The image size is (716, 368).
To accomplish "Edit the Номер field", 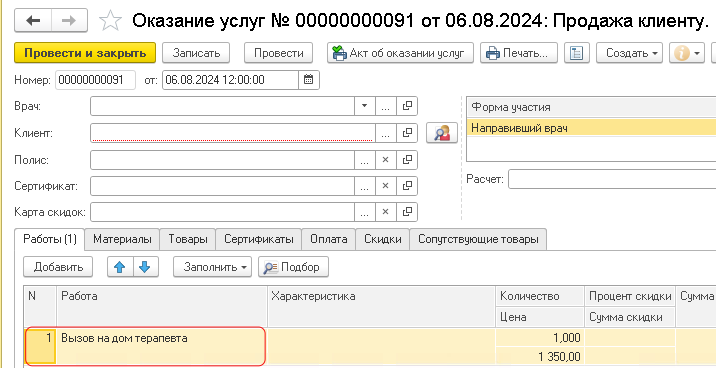I will click(95, 80).
